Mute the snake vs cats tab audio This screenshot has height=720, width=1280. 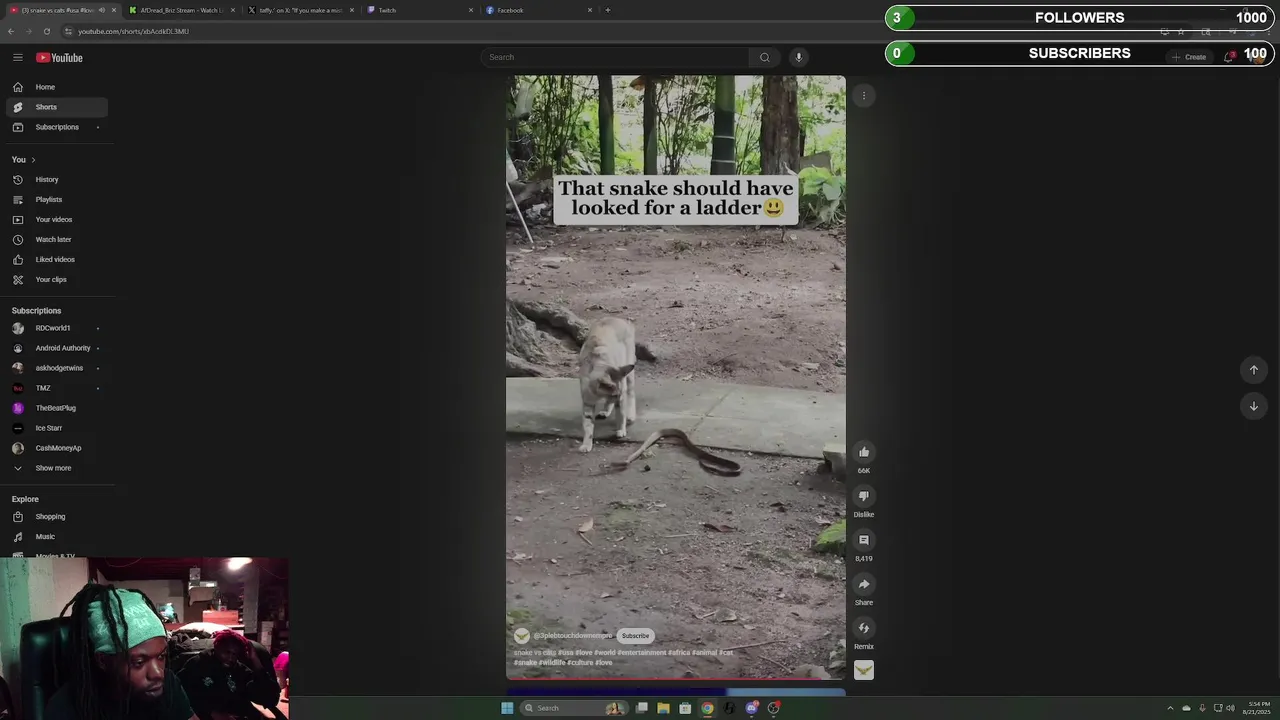pyautogui.click(x=101, y=10)
